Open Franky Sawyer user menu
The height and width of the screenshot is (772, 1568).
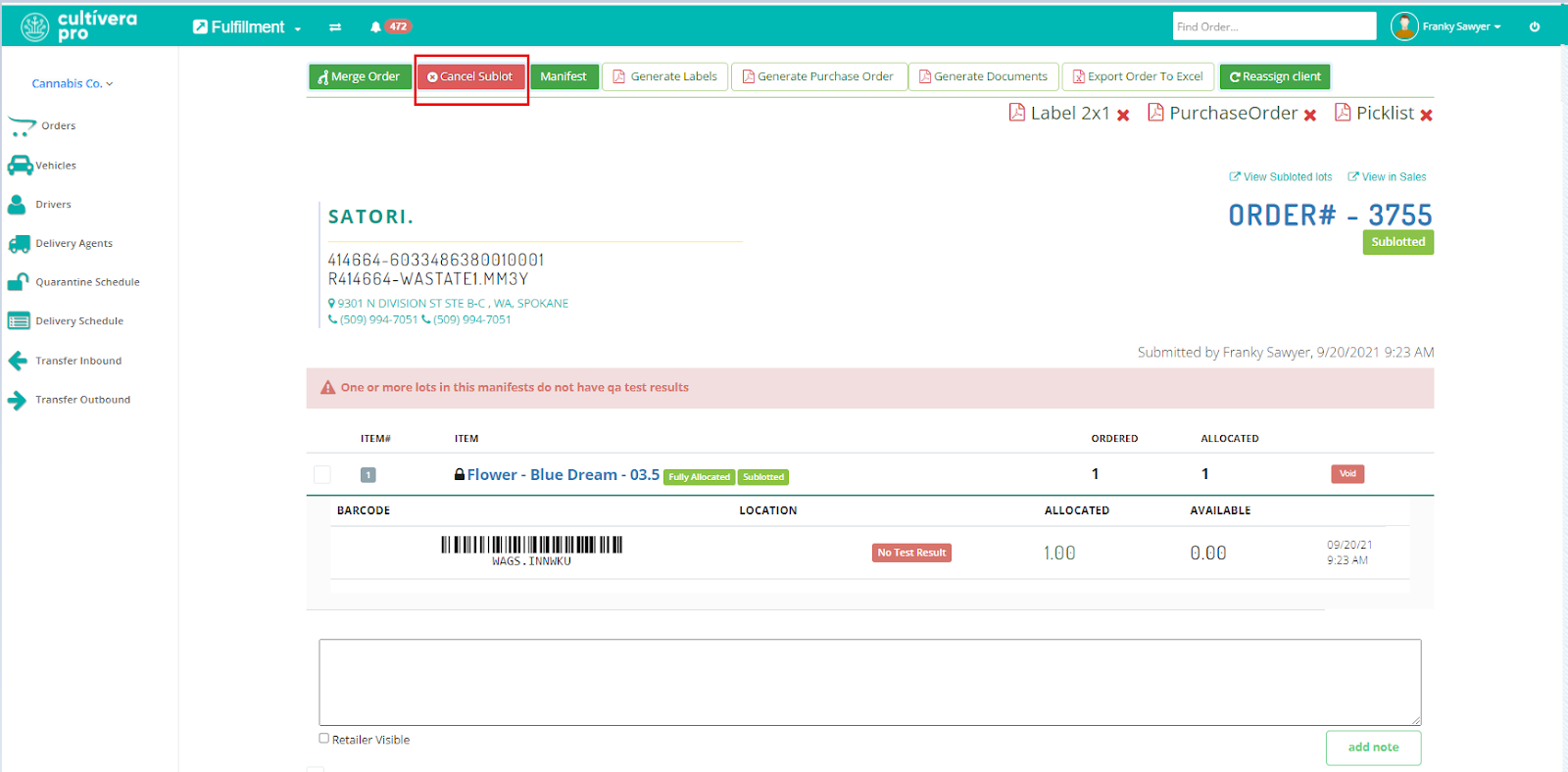[x=1461, y=26]
